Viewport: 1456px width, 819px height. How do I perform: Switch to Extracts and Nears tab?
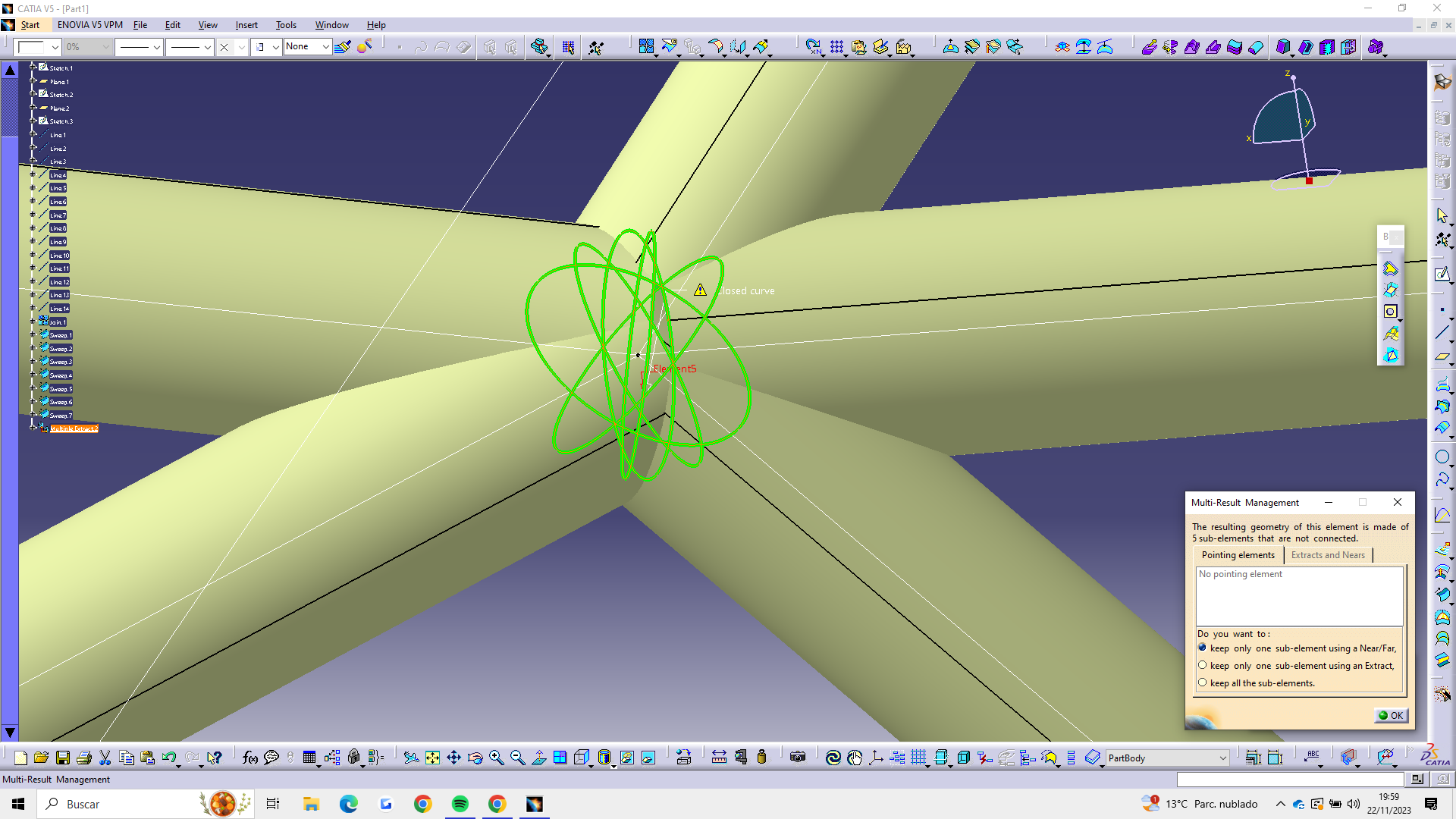pyautogui.click(x=1327, y=555)
